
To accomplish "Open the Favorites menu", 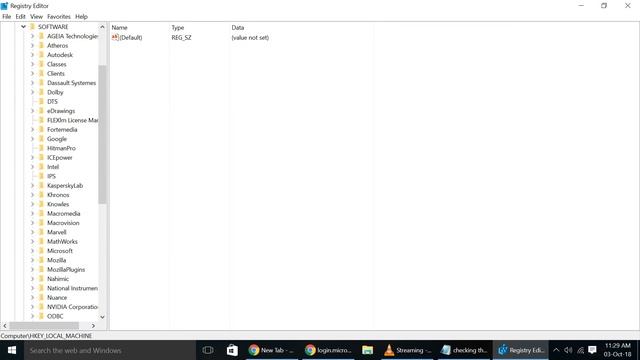I will (x=59, y=17).
